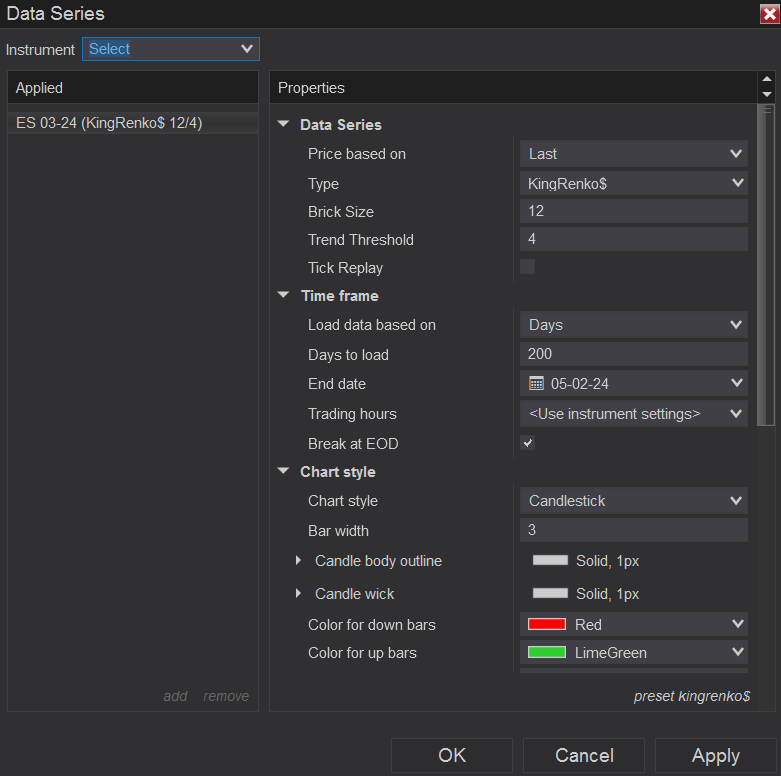781x776 pixels.
Task: Open the Load data based on dropdown
Action: point(634,325)
